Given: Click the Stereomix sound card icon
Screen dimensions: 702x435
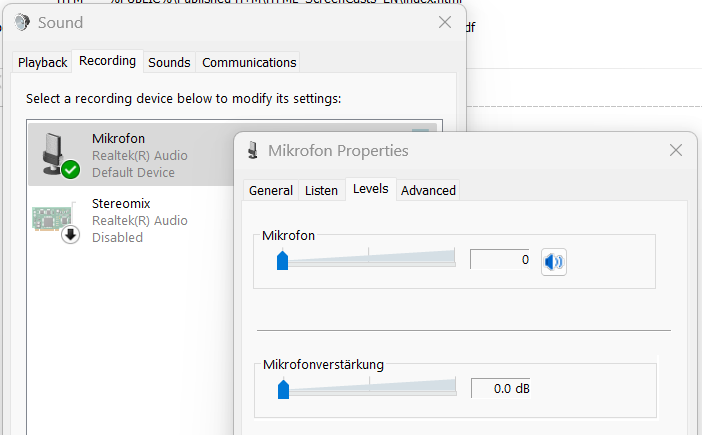Looking at the screenshot, I should click(53, 219).
